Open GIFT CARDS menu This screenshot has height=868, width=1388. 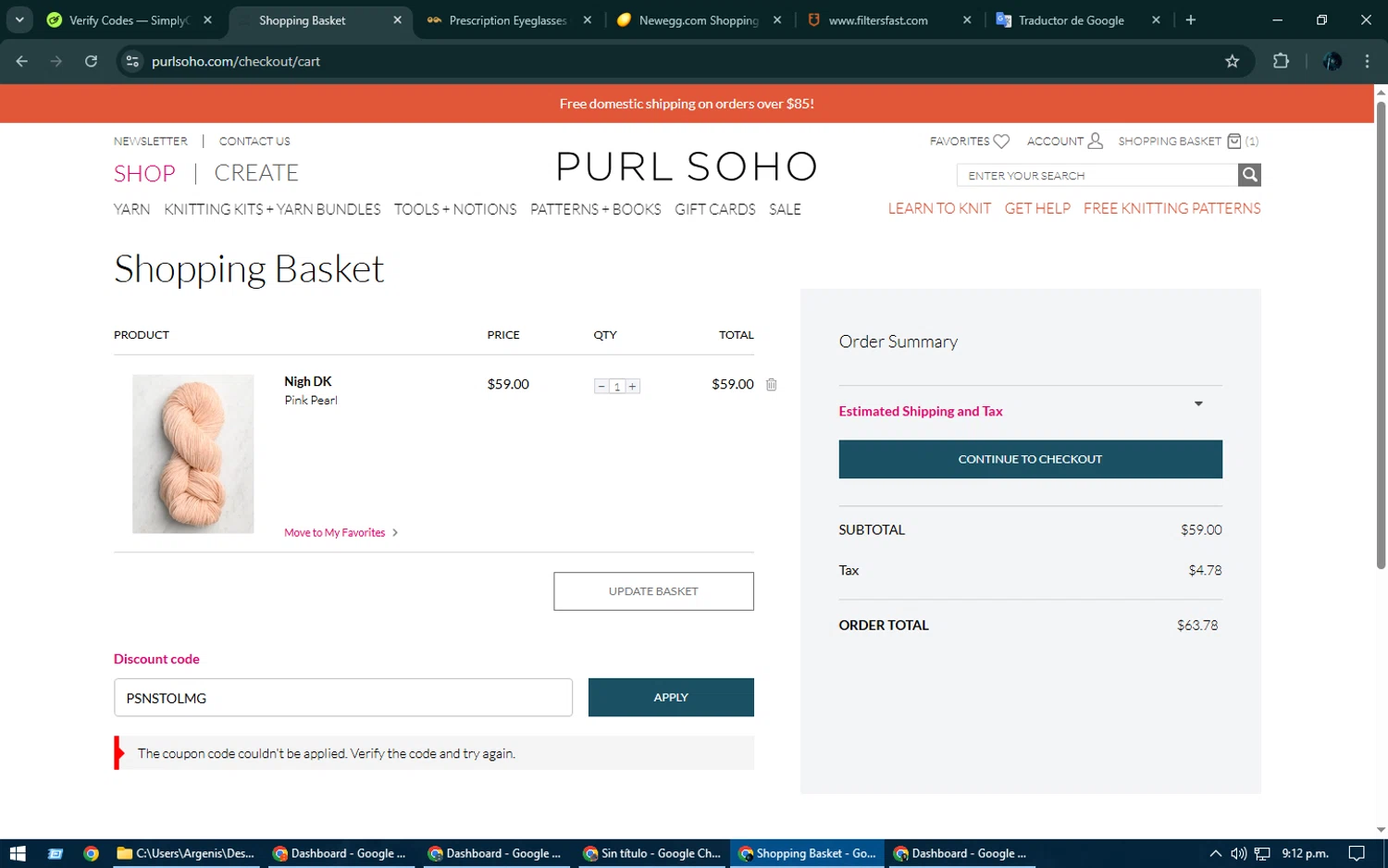coord(715,209)
